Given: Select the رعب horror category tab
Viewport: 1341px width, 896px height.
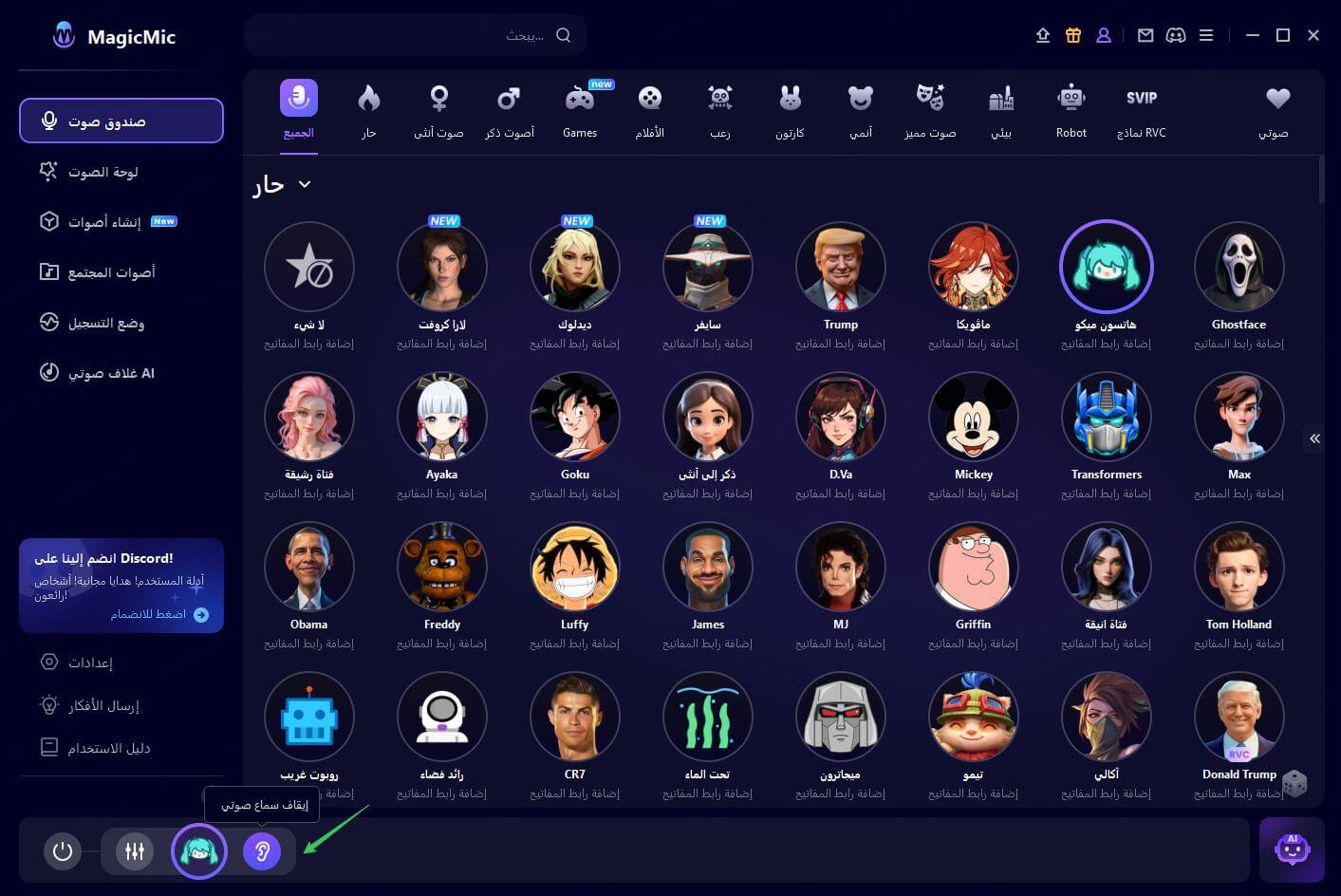Looking at the screenshot, I should 720,110.
